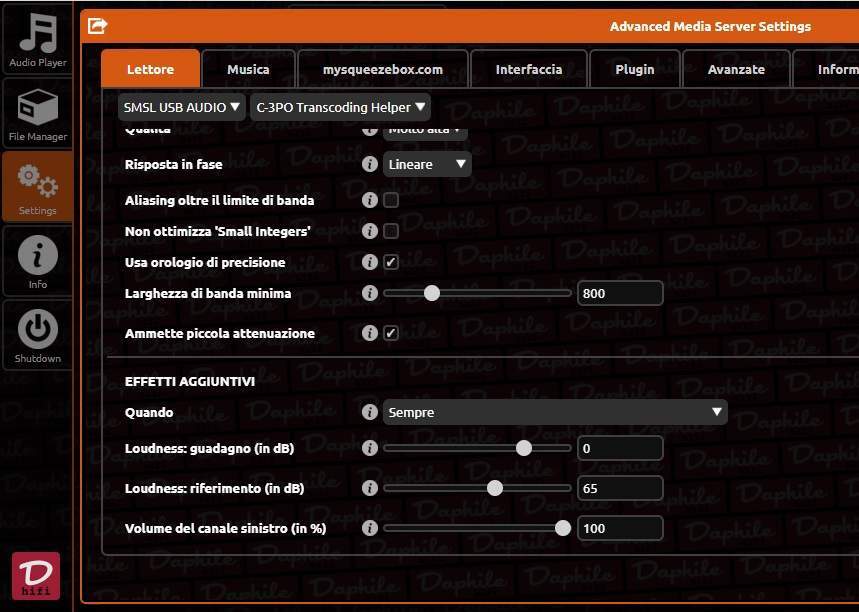This screenshot has width=859, height=612.
Task: Click the Loudness riferimento slider handle
Action: [495, 488]
